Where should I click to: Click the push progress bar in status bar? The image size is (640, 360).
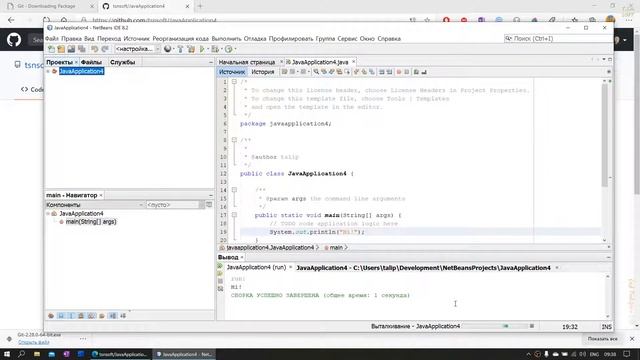(x=495, y=326)
